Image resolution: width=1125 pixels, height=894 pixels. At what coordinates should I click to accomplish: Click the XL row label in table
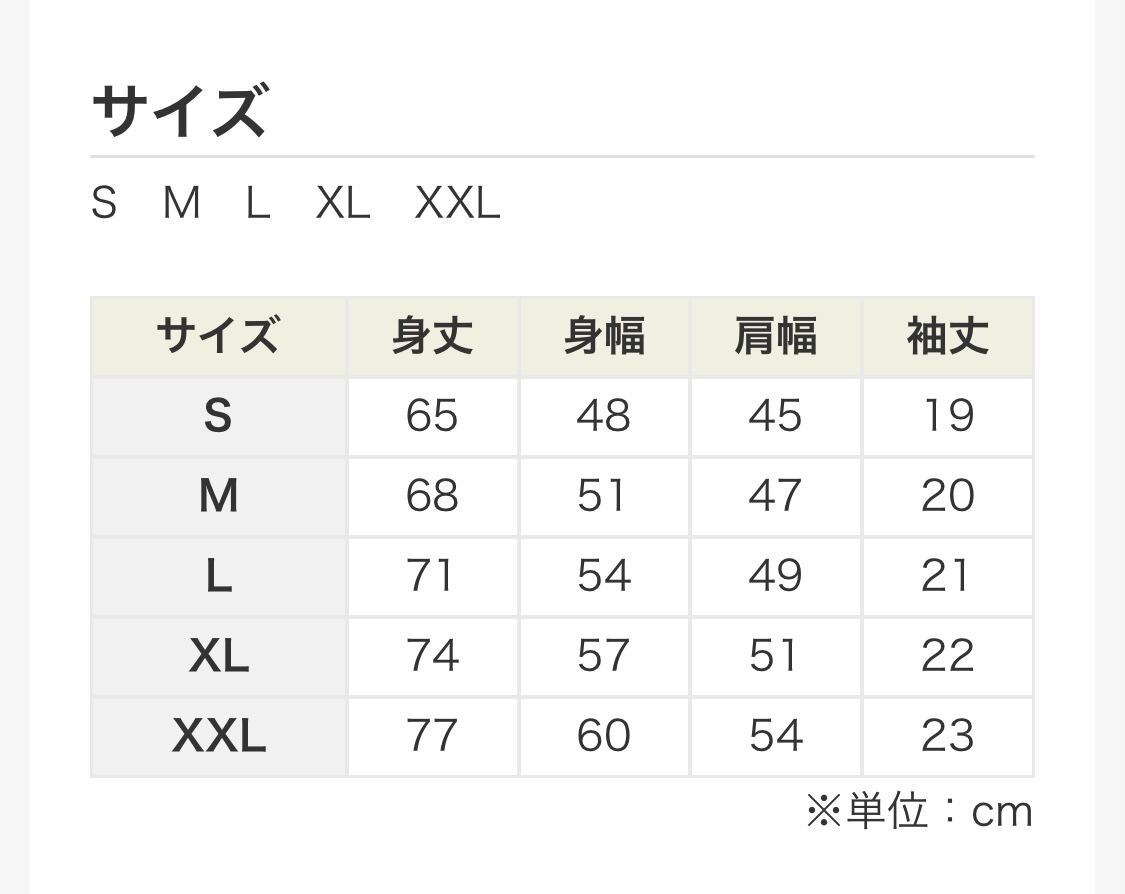(218, 656)
